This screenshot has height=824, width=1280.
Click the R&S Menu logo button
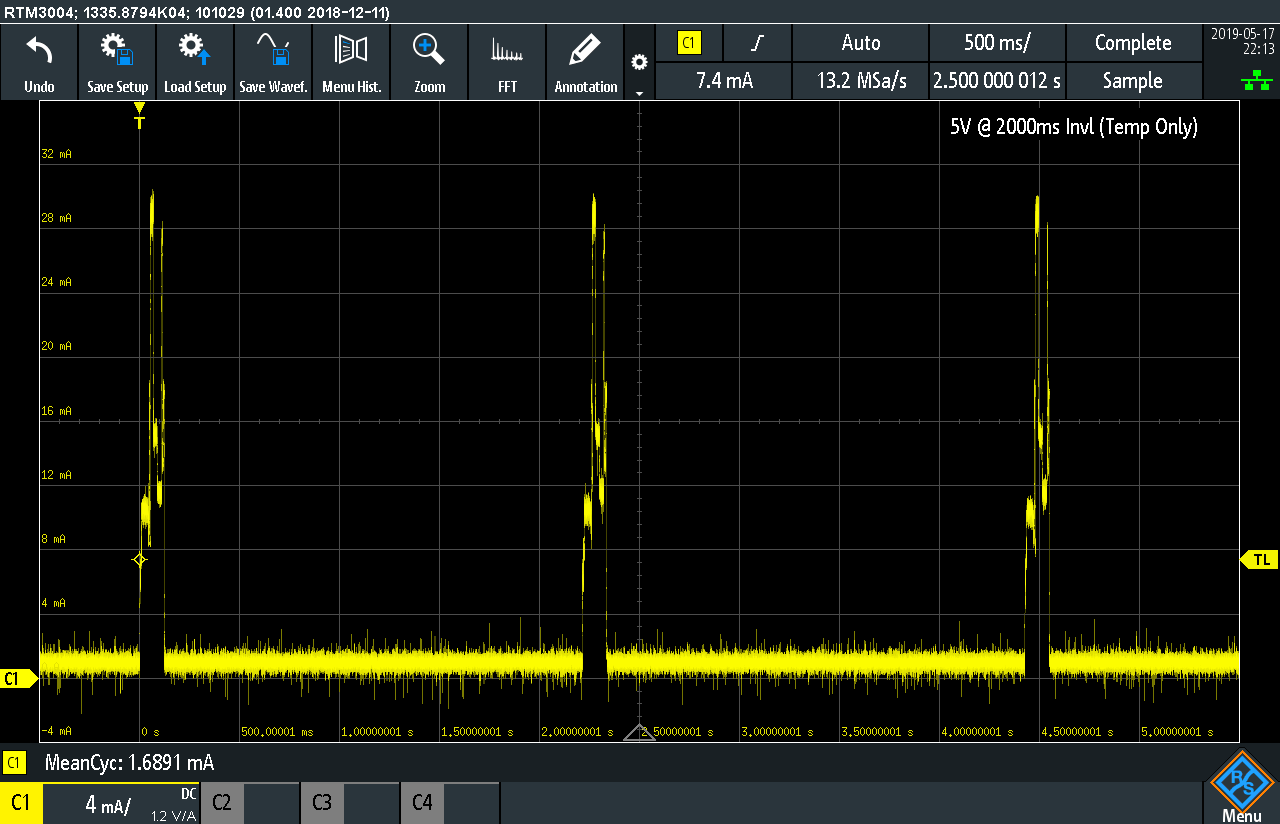1241,787
